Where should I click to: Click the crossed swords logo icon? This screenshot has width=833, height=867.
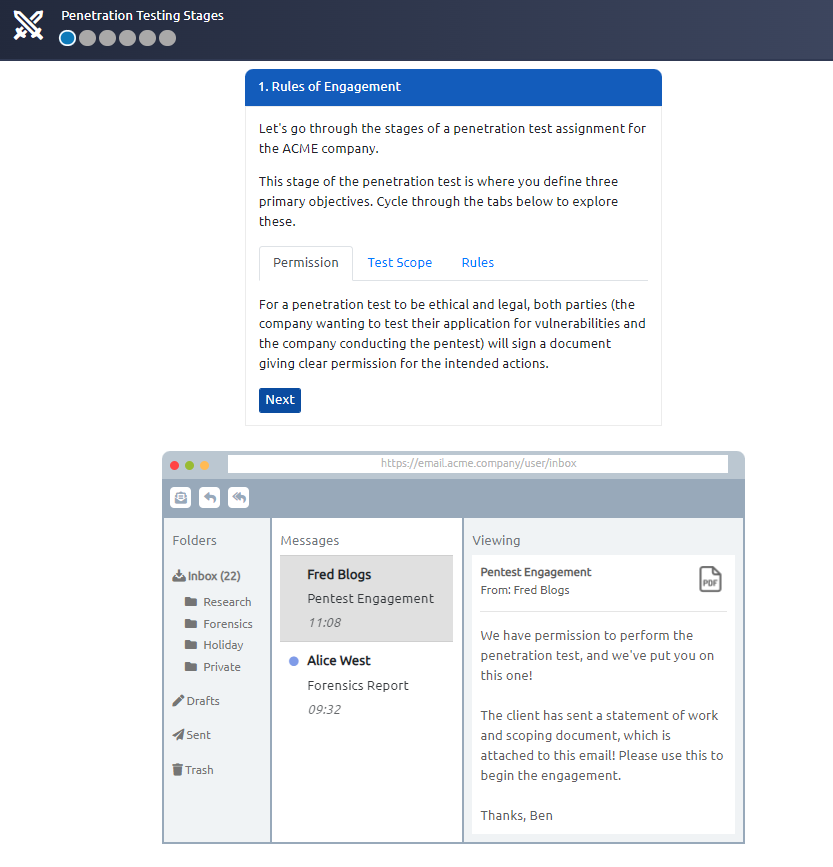tap(28, 25)
